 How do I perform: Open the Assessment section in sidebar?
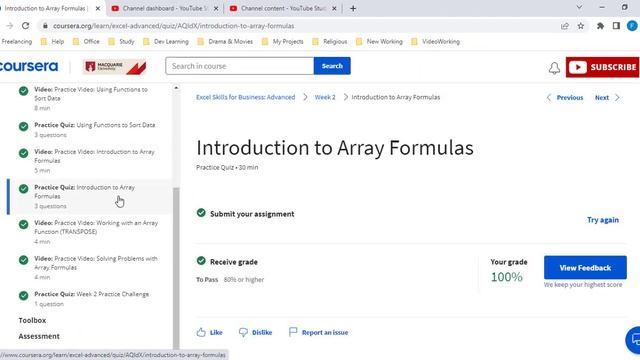39,336
